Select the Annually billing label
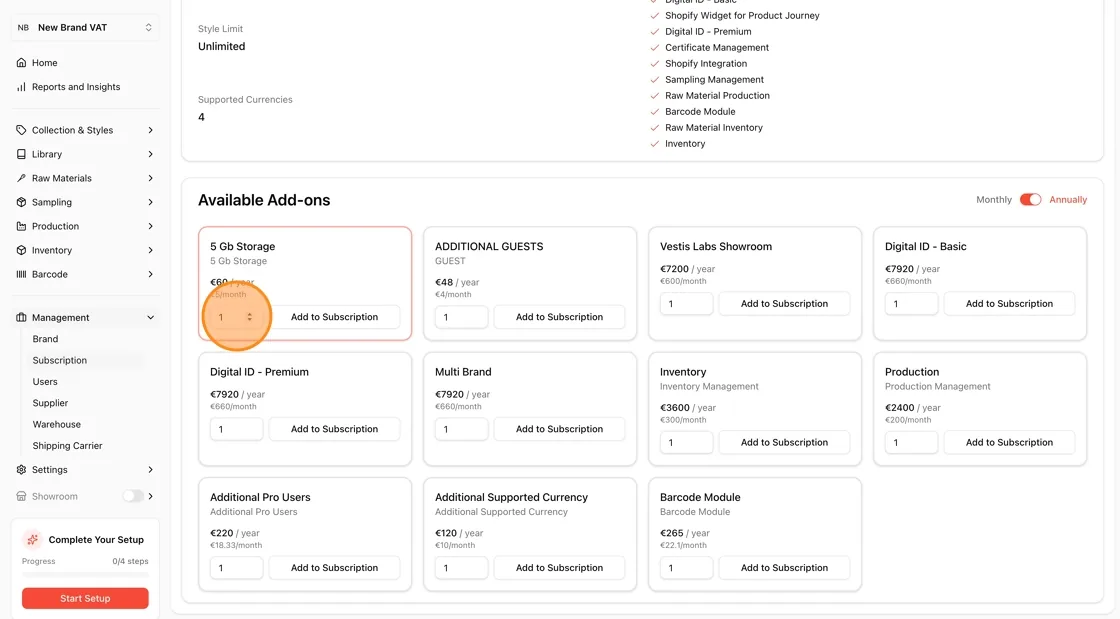Image resolution: width=1120 pixels, height=619 pixels. 1068,200
